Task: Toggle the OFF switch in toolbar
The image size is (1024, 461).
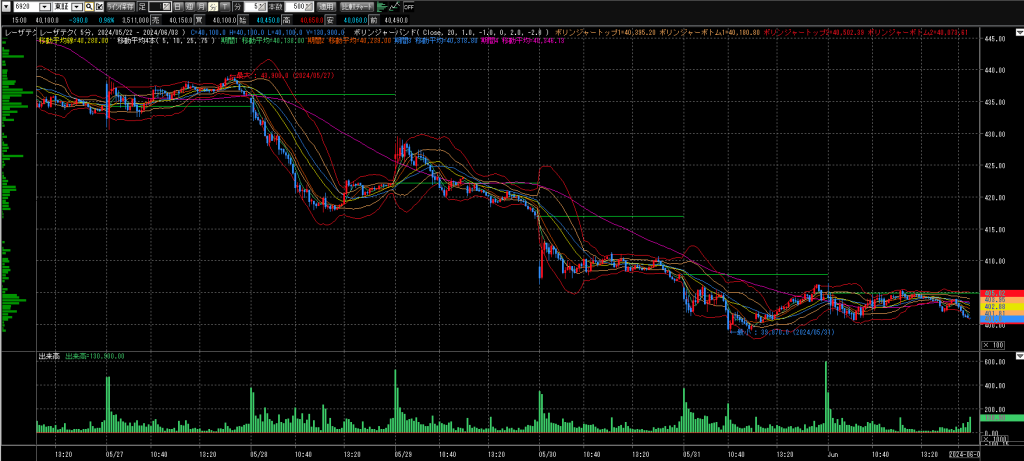Action: (x=410, y=6)
